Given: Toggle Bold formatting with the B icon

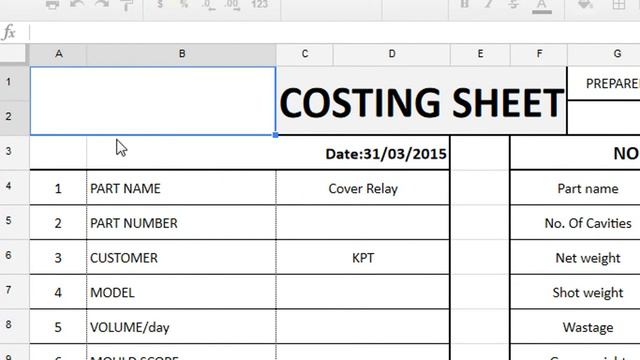Looking at the screenshot, I should click(464, 4).
